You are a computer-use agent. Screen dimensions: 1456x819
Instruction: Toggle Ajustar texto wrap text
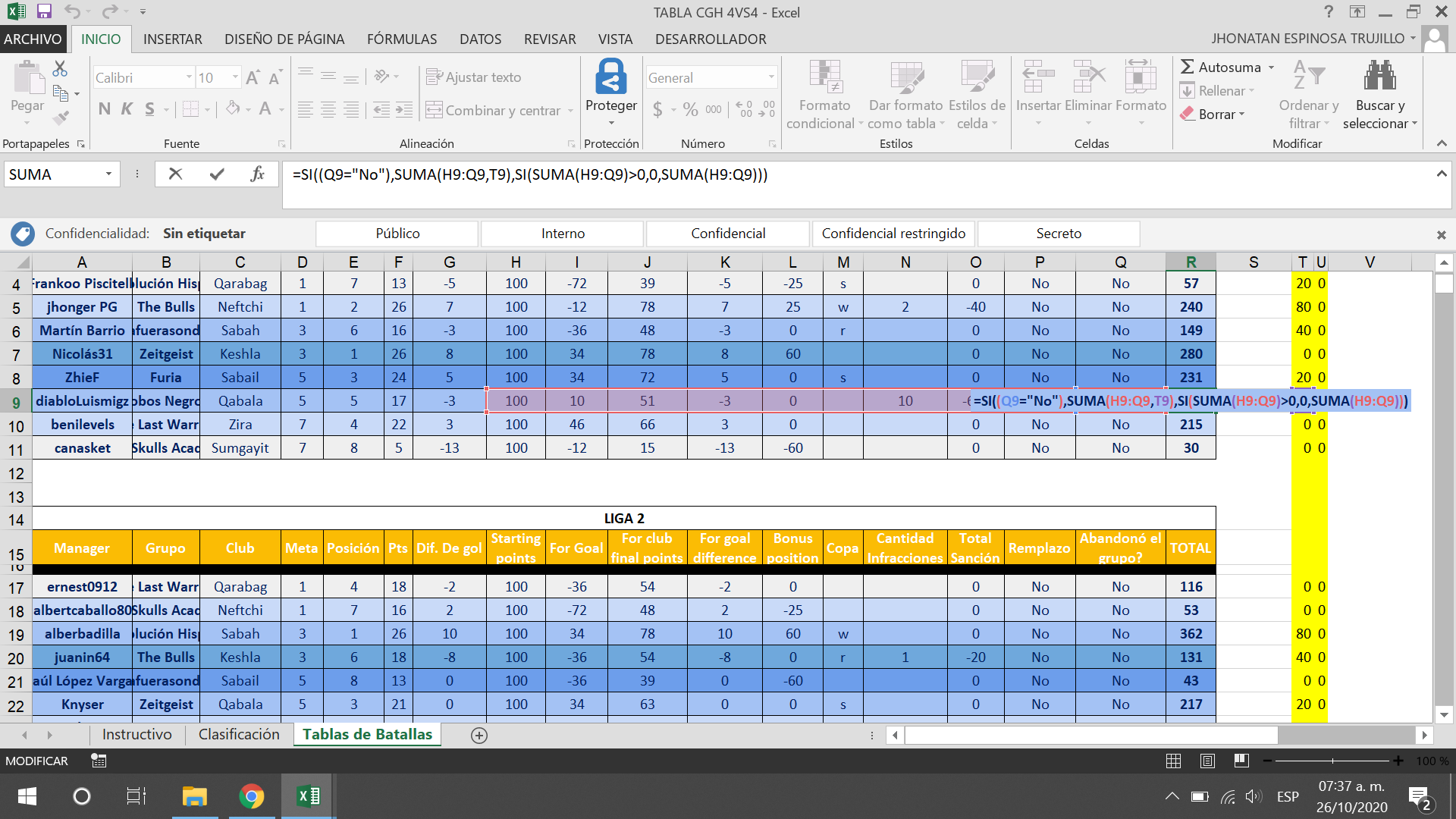[x=474, y=77]
